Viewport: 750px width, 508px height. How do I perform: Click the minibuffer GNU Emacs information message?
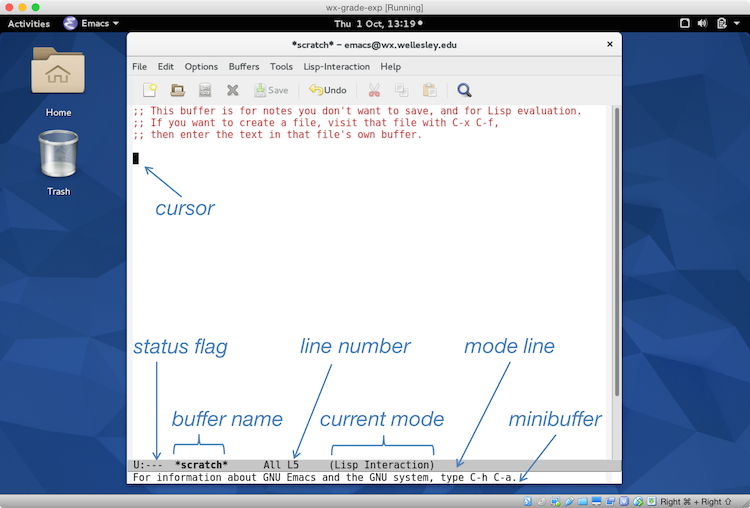coord(325,477)
